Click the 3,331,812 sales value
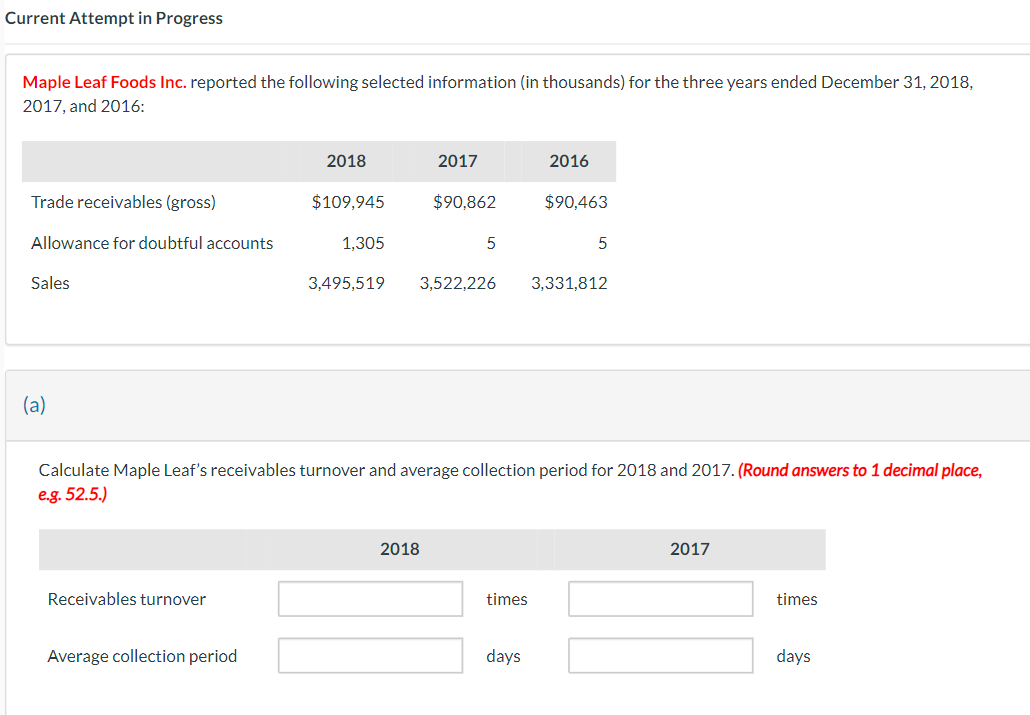Viewport: 1030px width, 715px height. (570, 283)
